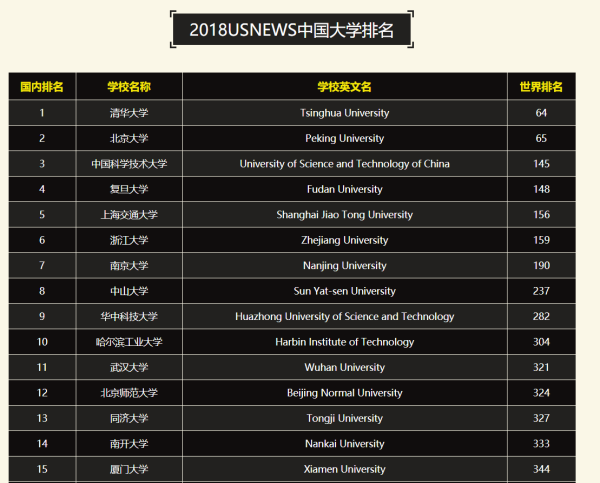Click rank number in 复旦大学 row
600x483 pixels.
[x=42, y=189]
